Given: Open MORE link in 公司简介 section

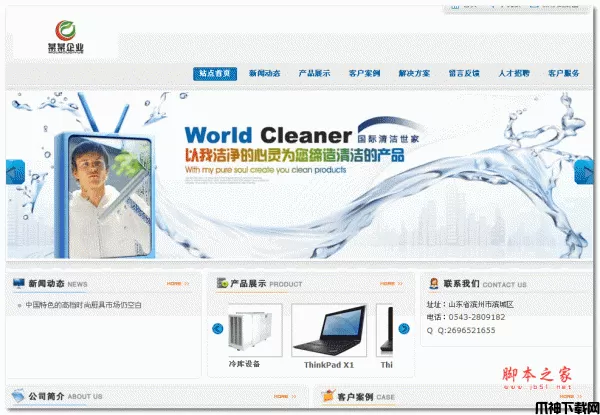Looking at the screenshot, I should click(x=285, y=397).
